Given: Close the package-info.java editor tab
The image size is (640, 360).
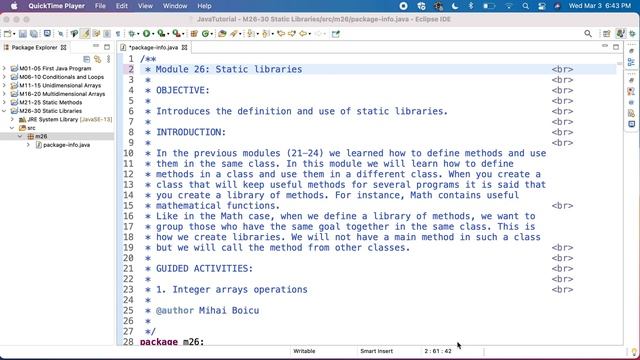Looking at the screenshot, I should click(184, 47).
